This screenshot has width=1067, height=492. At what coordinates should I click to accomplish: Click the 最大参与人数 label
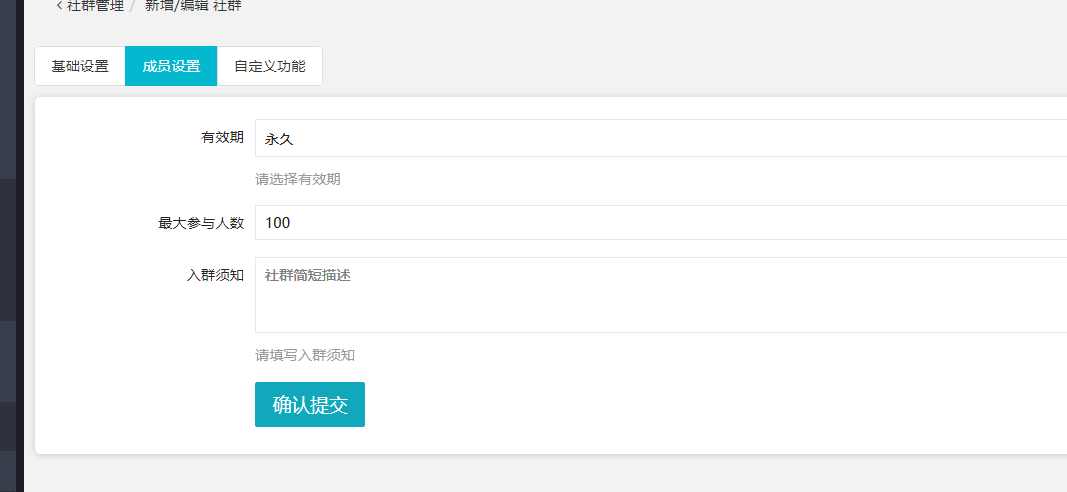(201, 223)
